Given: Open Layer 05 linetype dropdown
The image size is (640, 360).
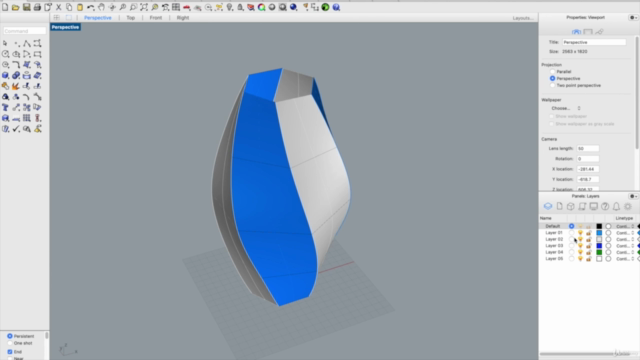Looking at the screenshot, I should pos(625,259).
